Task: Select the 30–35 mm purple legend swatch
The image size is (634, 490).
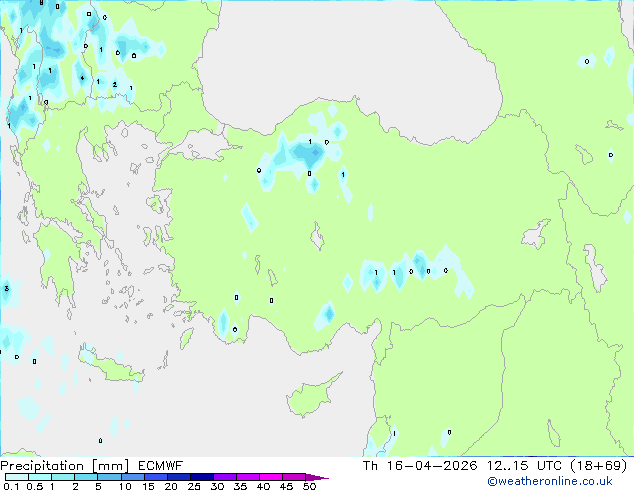Action: [225, 477]
